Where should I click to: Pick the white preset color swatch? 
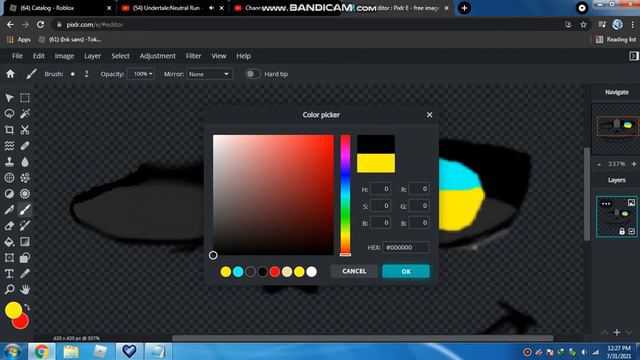(311, 271)
